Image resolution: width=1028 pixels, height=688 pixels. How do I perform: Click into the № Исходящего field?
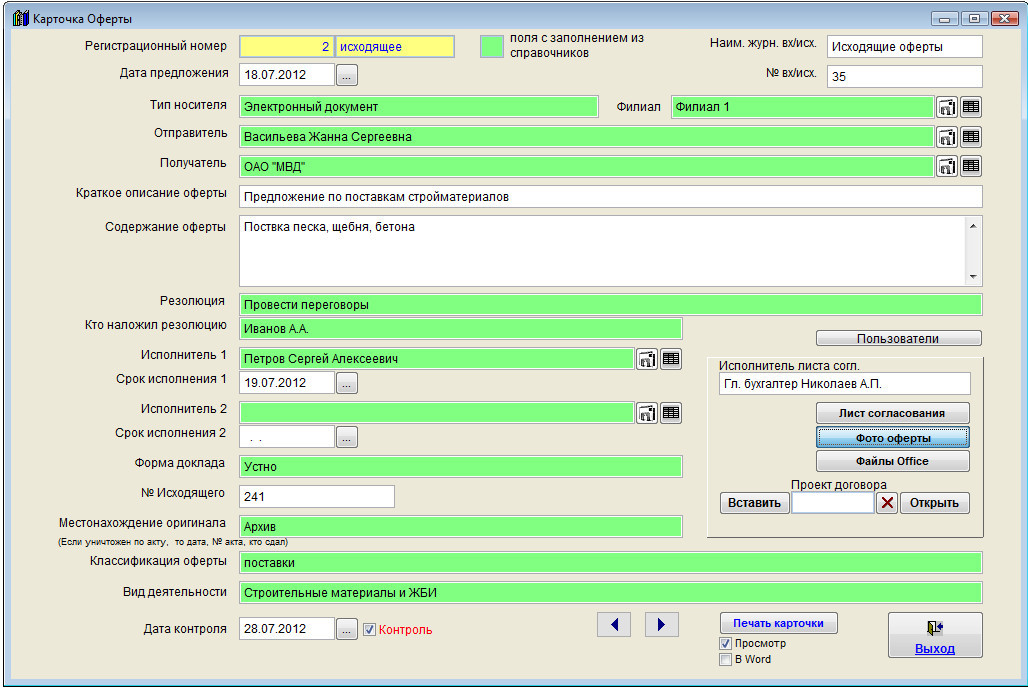tap(317, 496)
